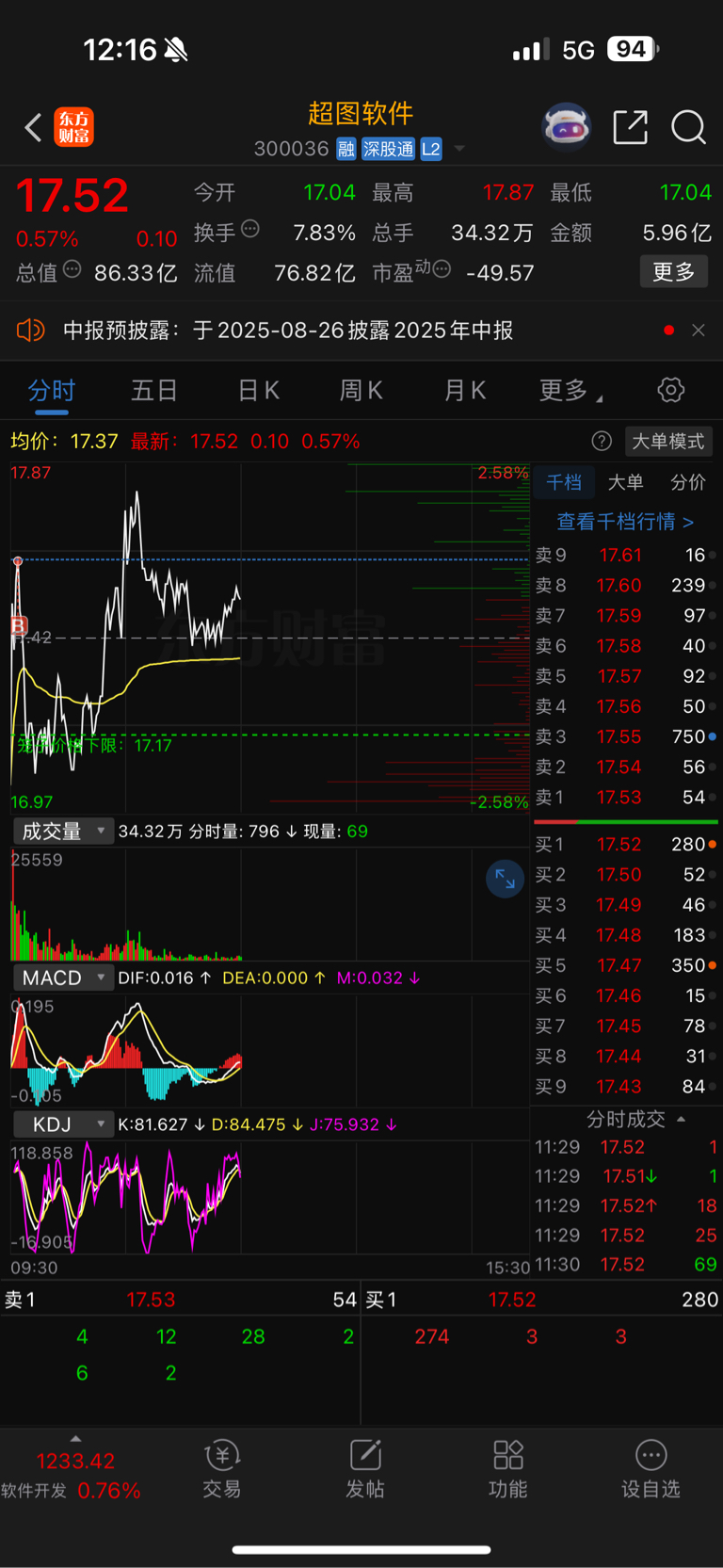Tap the 融 margin tag
Image resolution: width=723 pixels, height=1568 pixels.
click(346, 149)
